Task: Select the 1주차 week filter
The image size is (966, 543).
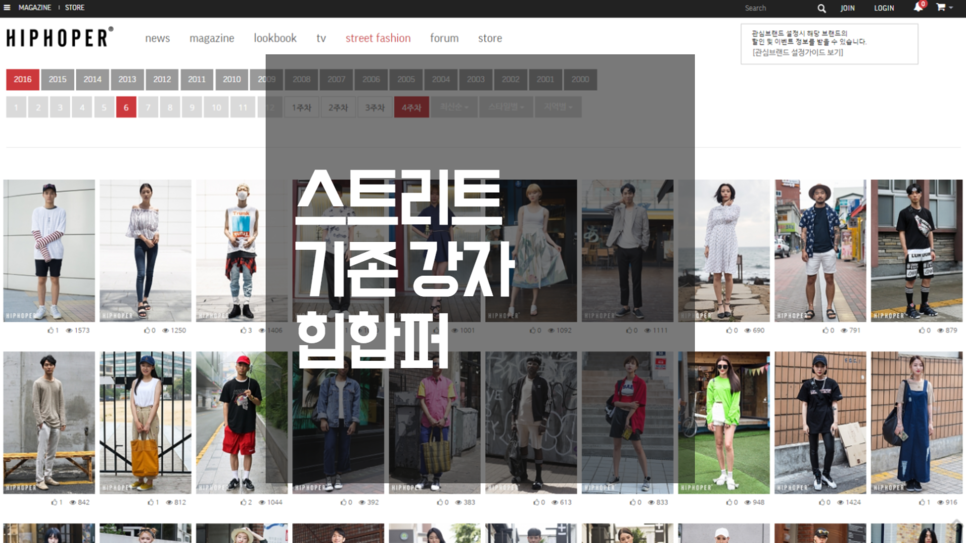Action: 301,107
